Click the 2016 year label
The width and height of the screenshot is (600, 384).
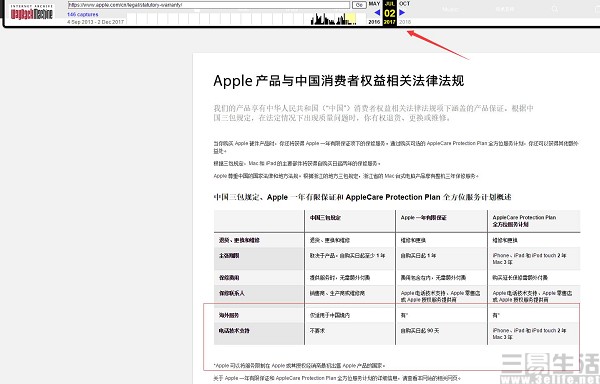(x=374, y=22)
